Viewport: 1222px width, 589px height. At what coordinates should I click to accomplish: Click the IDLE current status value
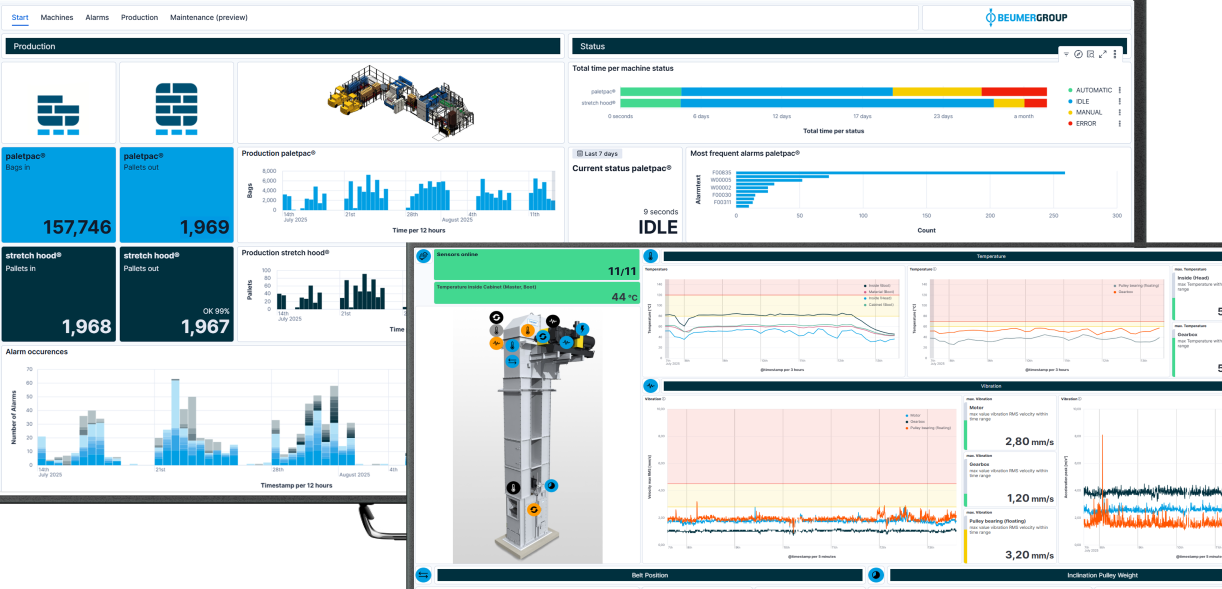click(x=658, y=228)
